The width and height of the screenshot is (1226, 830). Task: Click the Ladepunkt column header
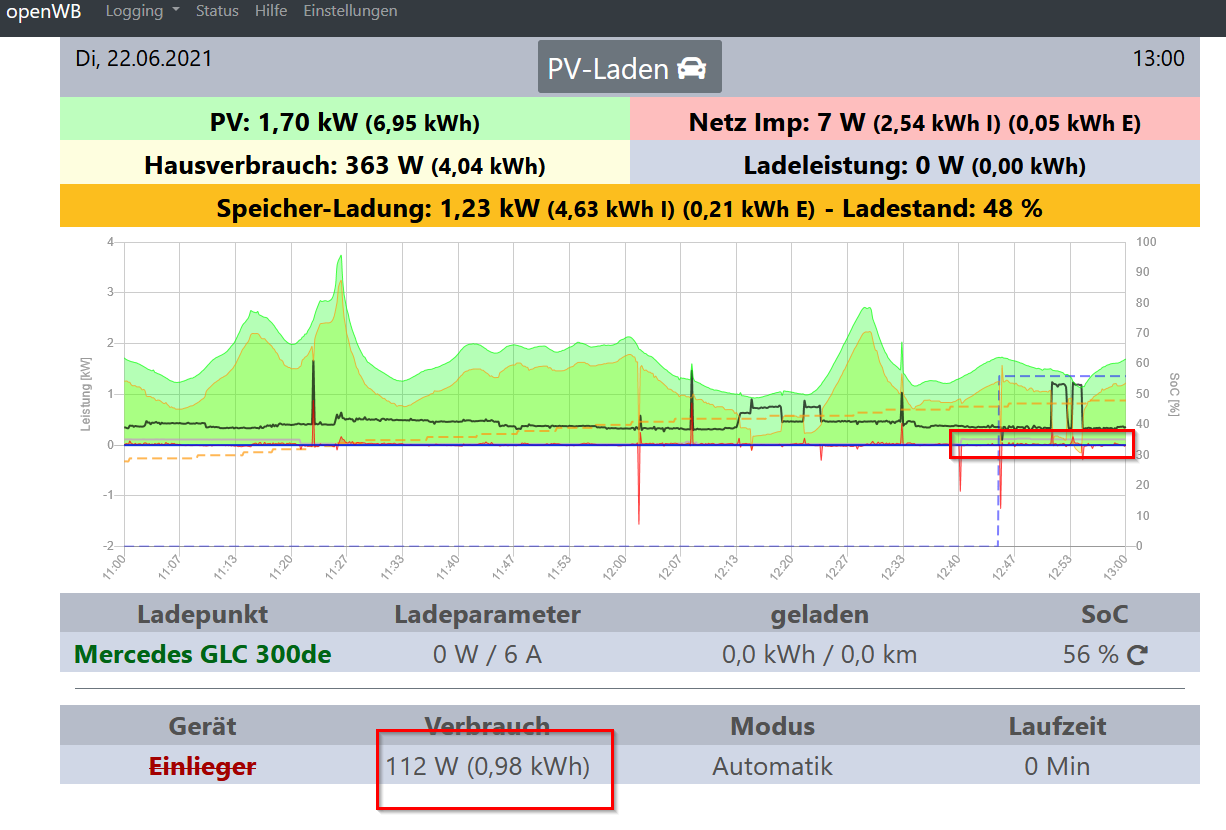(x=203, y=614)
